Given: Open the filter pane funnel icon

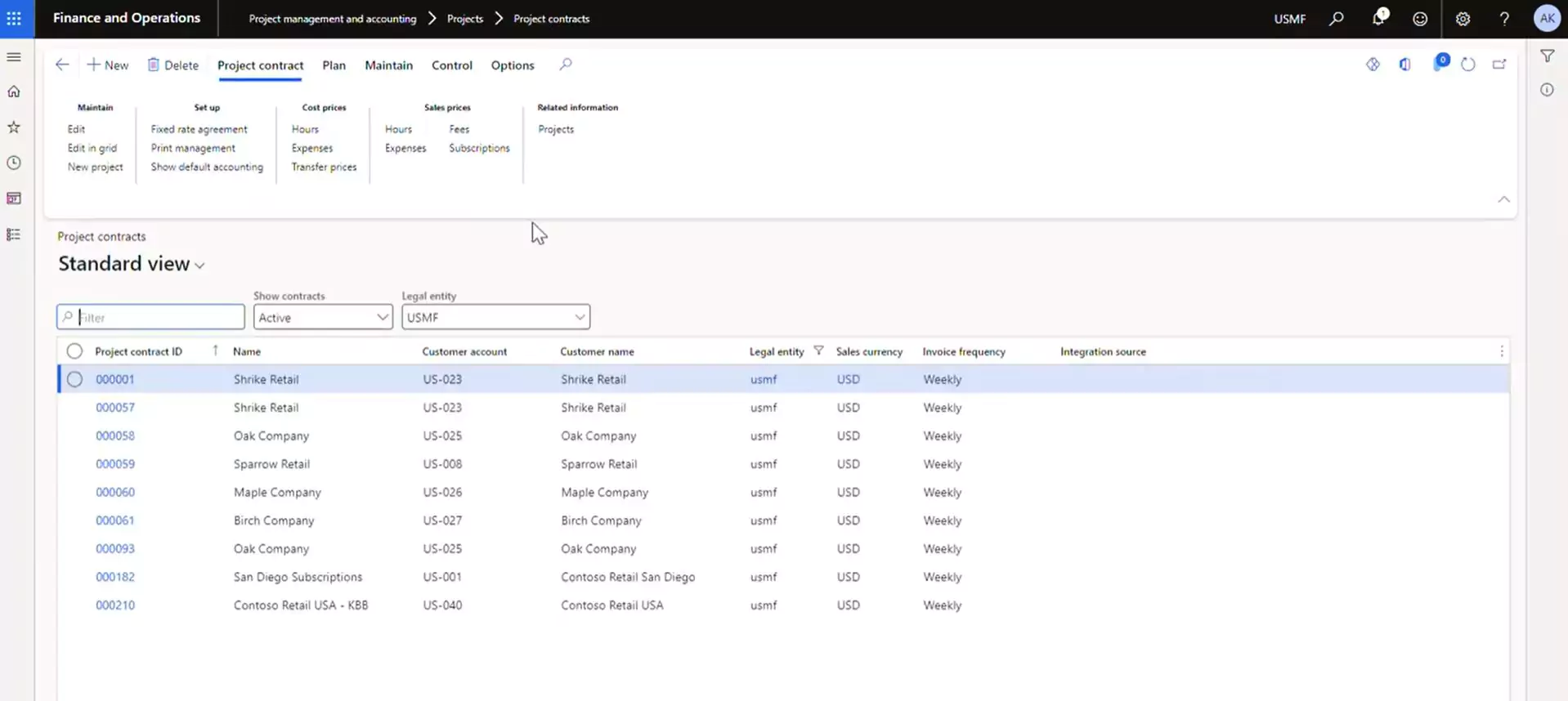Looking at the screenshot, I should 1547,56.
